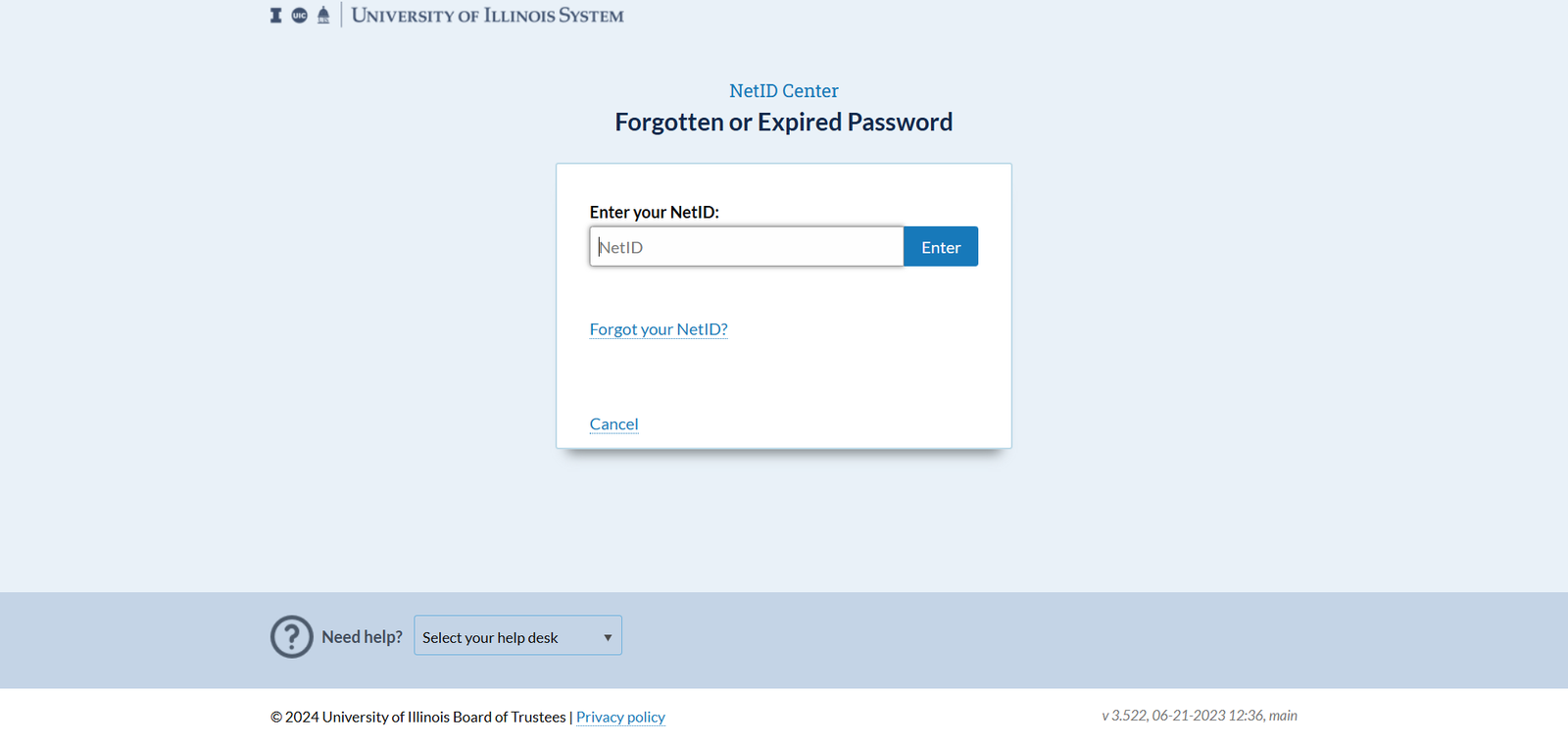Image resolution: width=1568 pixels, height=745 pixels.
Task: Click the version text in the footer
Action: coord(1200,715)
